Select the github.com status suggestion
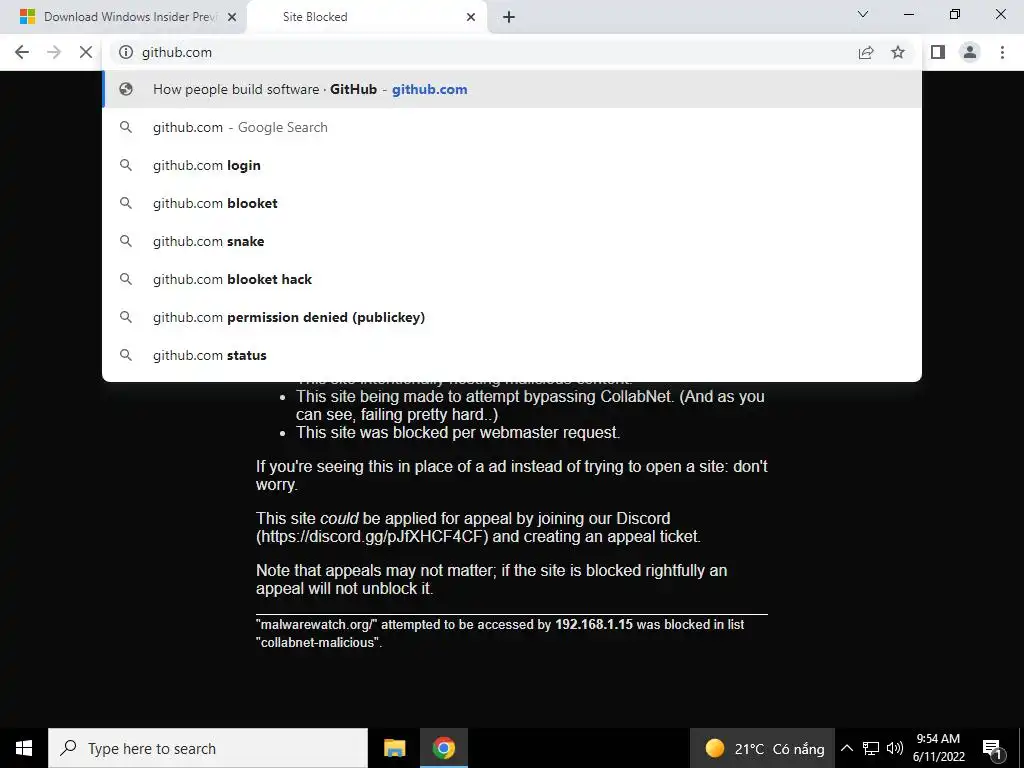The width and height of the screenshot is (1024, 768). (x=512, y=355)
